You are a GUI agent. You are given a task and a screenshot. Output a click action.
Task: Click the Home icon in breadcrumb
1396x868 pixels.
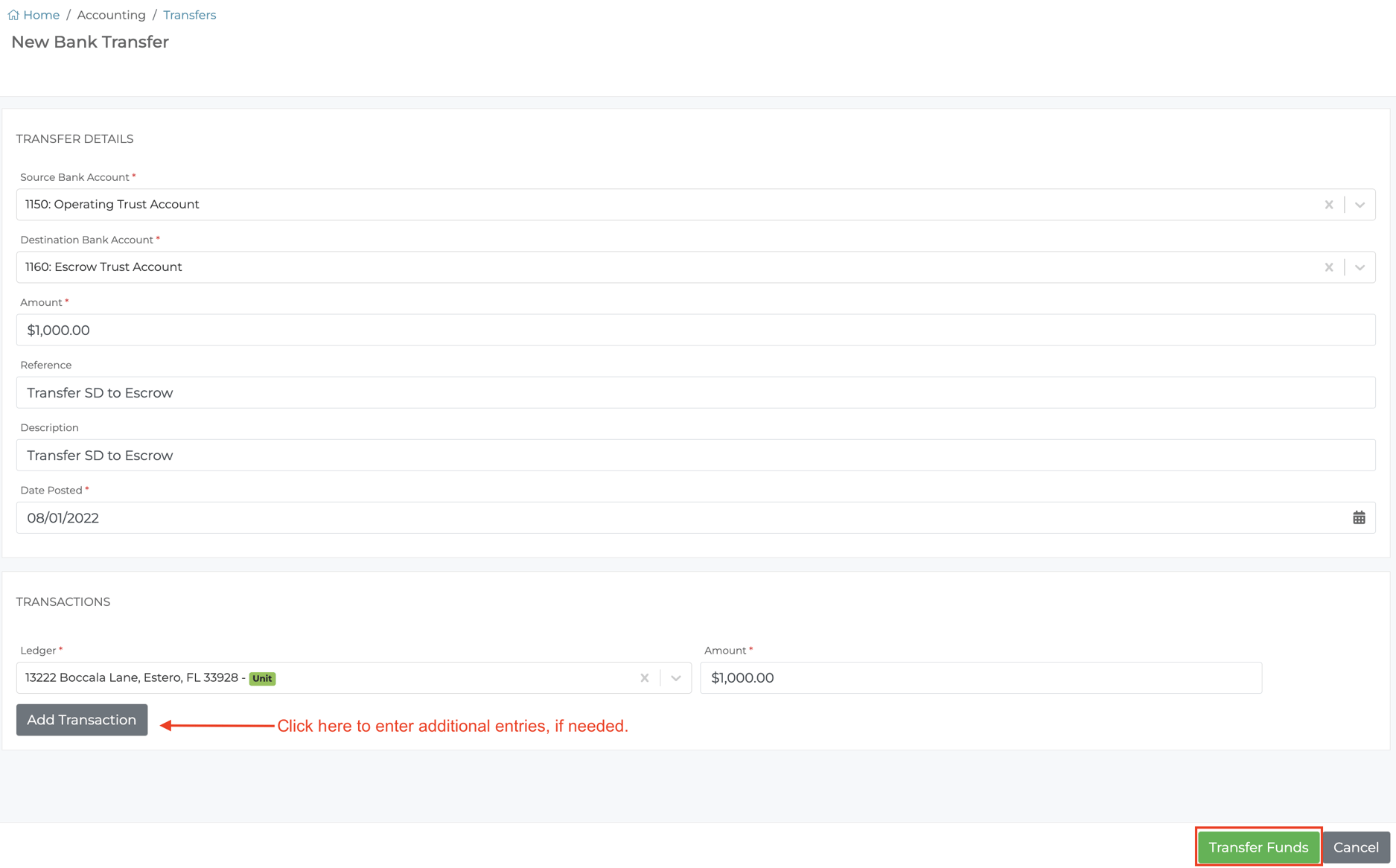pos(13,15)
